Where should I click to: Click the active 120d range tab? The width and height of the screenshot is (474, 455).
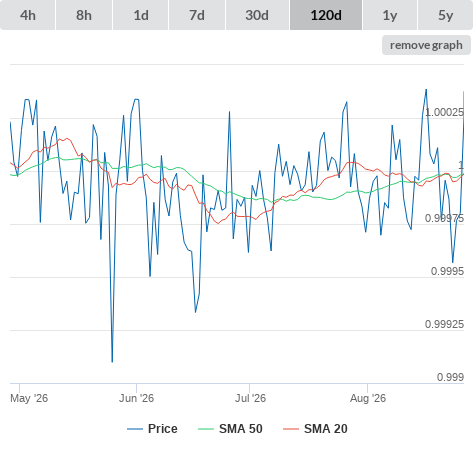pyautogui.click(x=326, y=15)
